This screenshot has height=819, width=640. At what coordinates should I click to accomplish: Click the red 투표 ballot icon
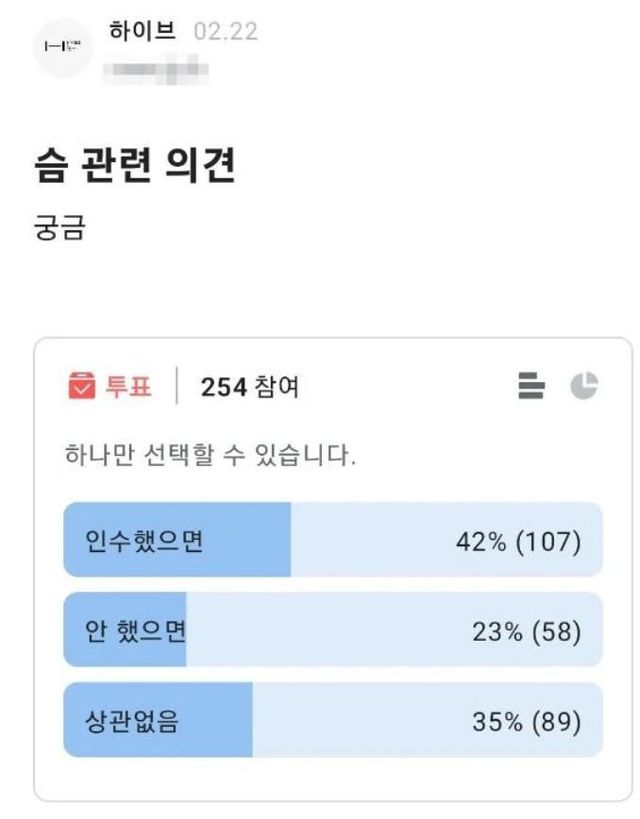tap(81, 386)
